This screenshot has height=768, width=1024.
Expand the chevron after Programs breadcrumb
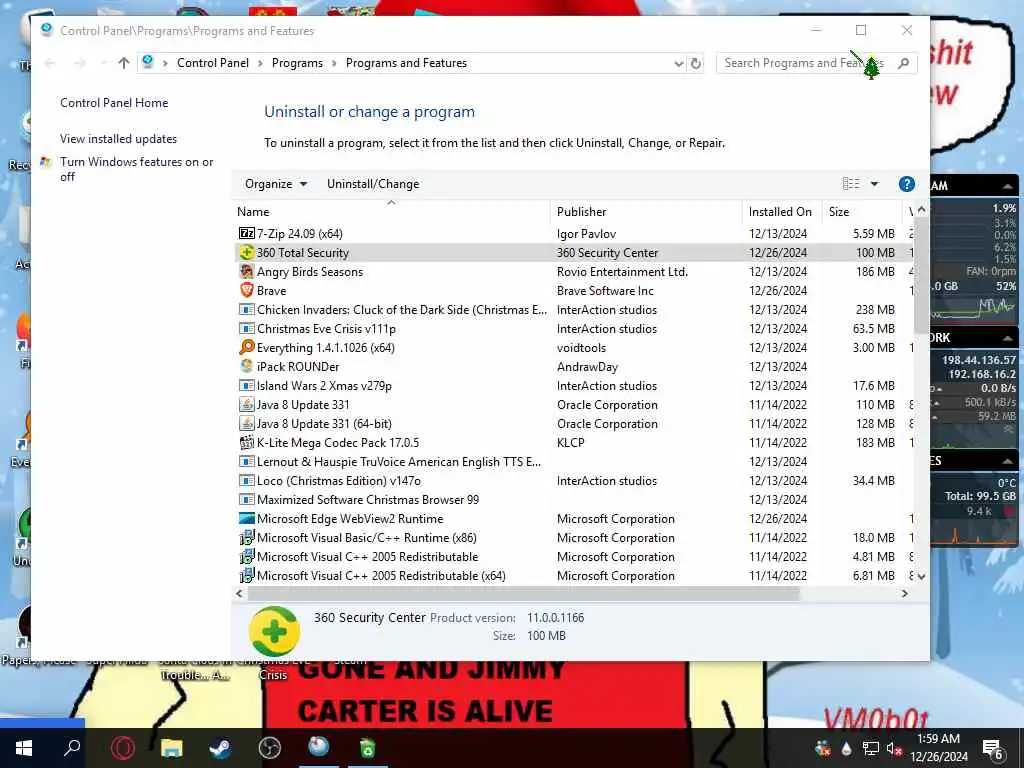click(334, 63)
